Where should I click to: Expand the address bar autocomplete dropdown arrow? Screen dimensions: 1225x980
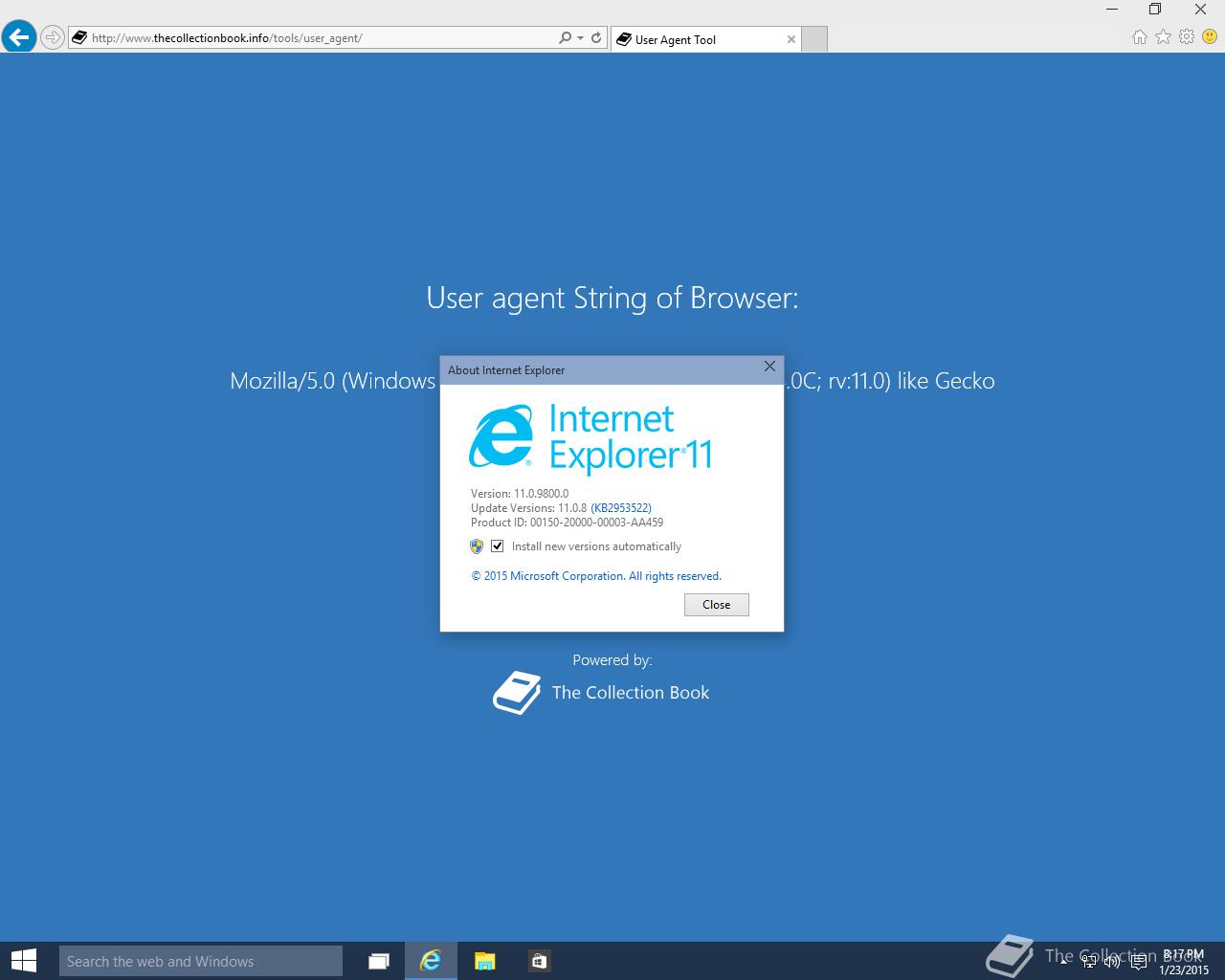point(581,38)
